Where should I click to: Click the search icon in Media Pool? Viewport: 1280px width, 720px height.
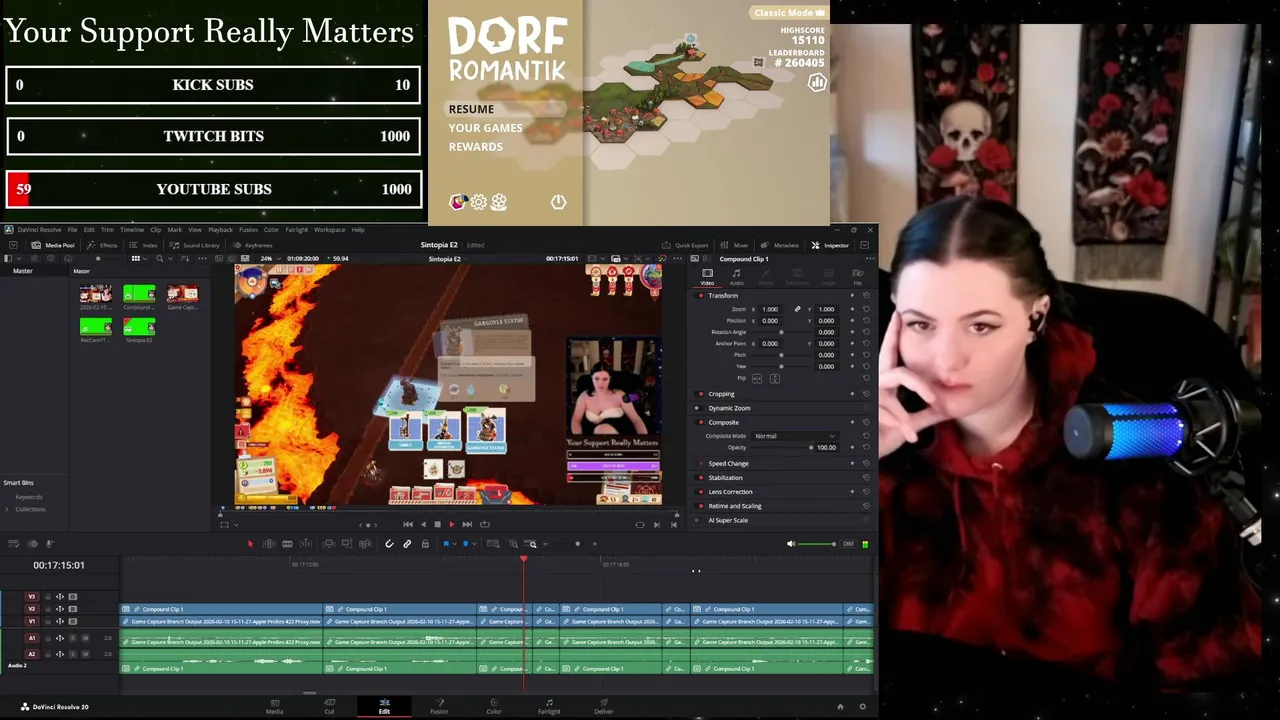point(159,258)
